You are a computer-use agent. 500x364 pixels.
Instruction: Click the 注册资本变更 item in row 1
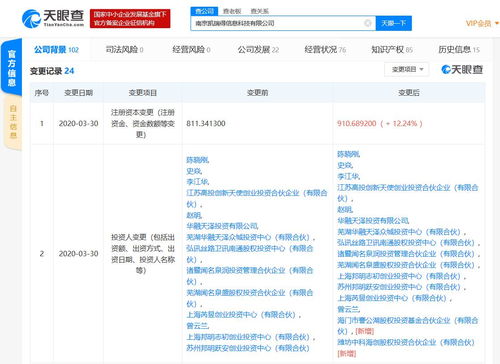[143, 123]
